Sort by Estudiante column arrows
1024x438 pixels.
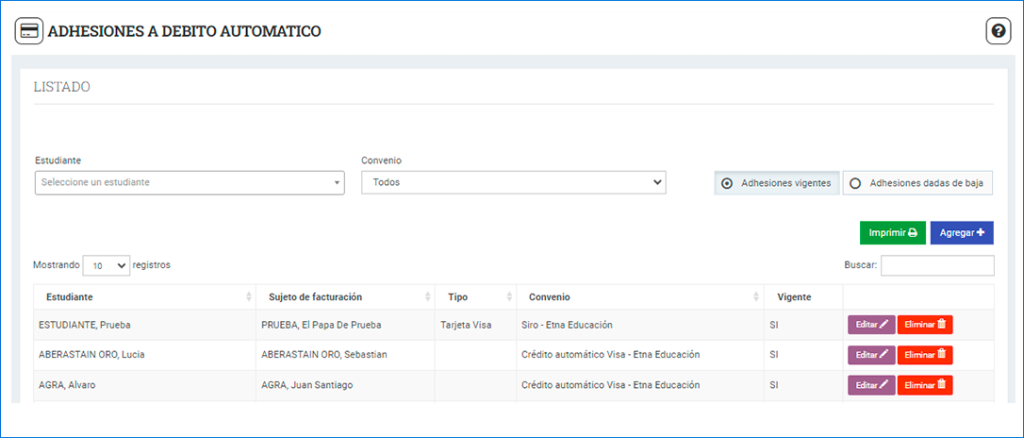(248, 297)
